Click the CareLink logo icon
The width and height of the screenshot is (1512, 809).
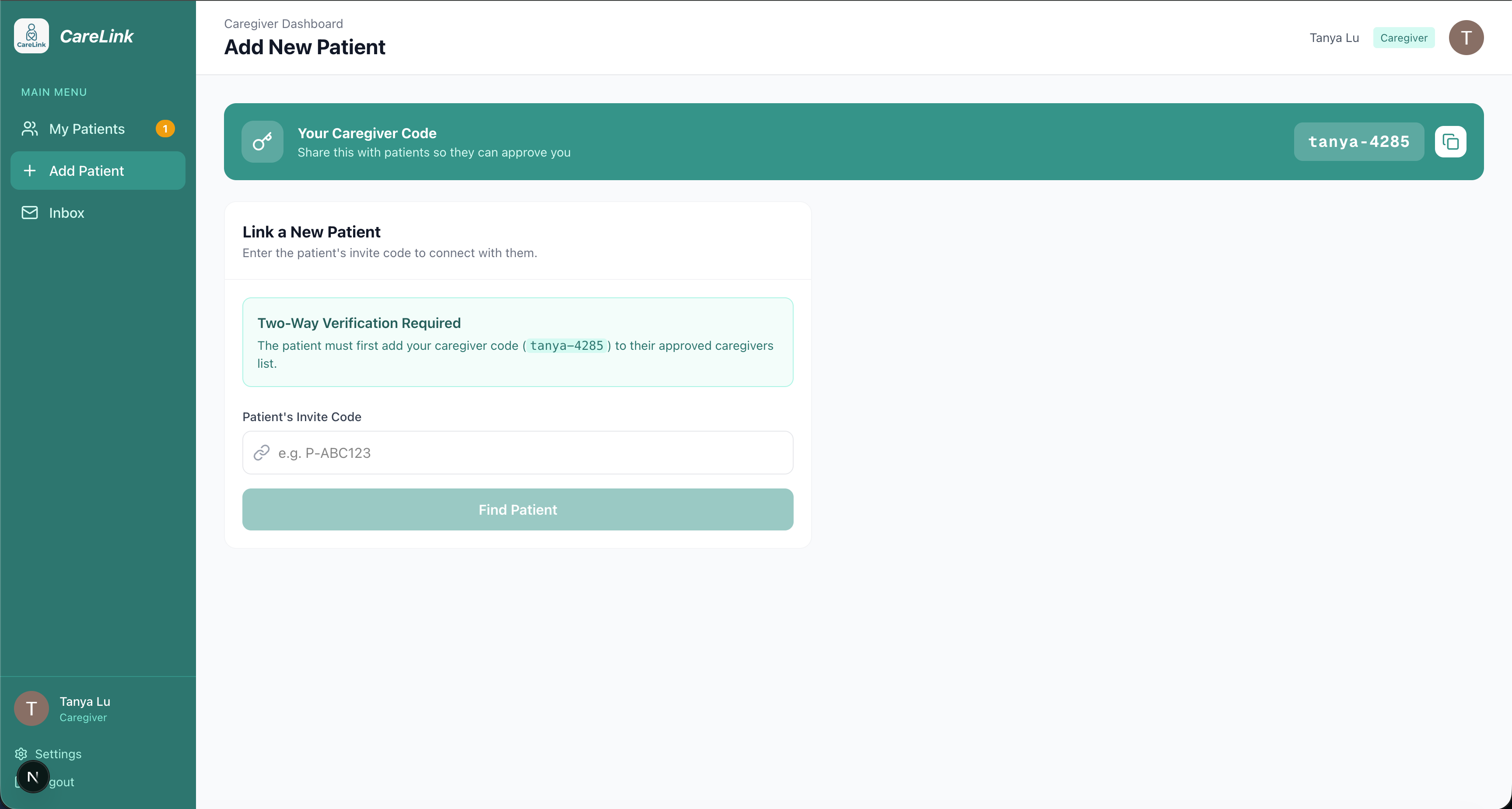point(31,36)
